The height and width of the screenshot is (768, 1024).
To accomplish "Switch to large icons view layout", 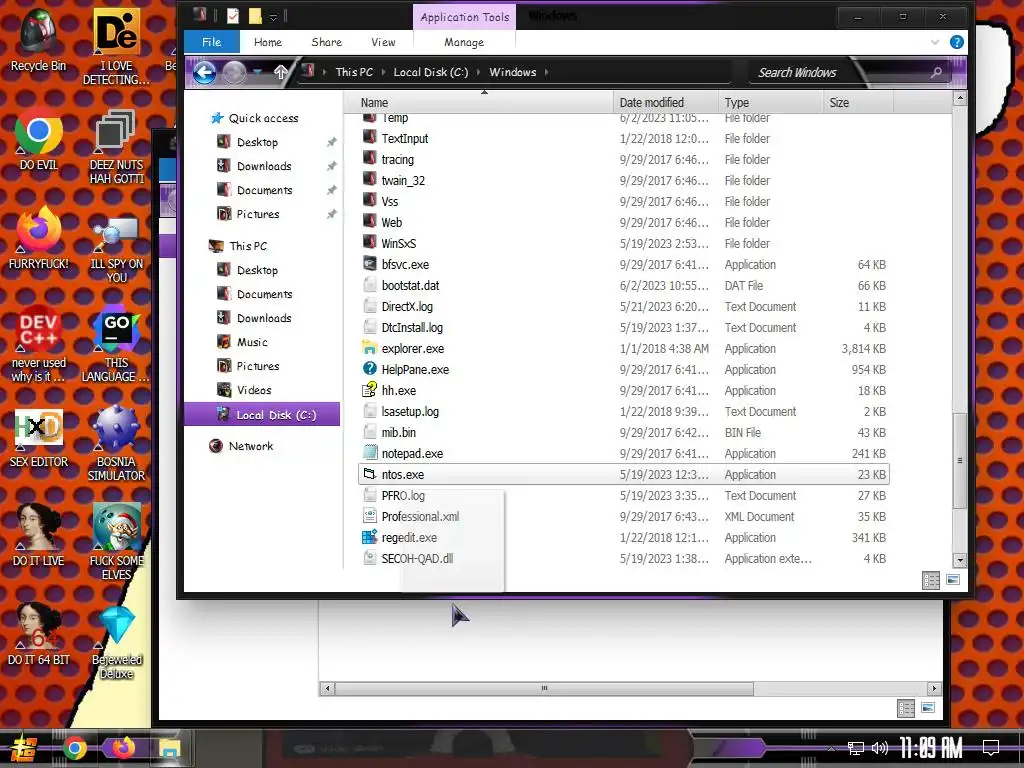I will point(953,580).
